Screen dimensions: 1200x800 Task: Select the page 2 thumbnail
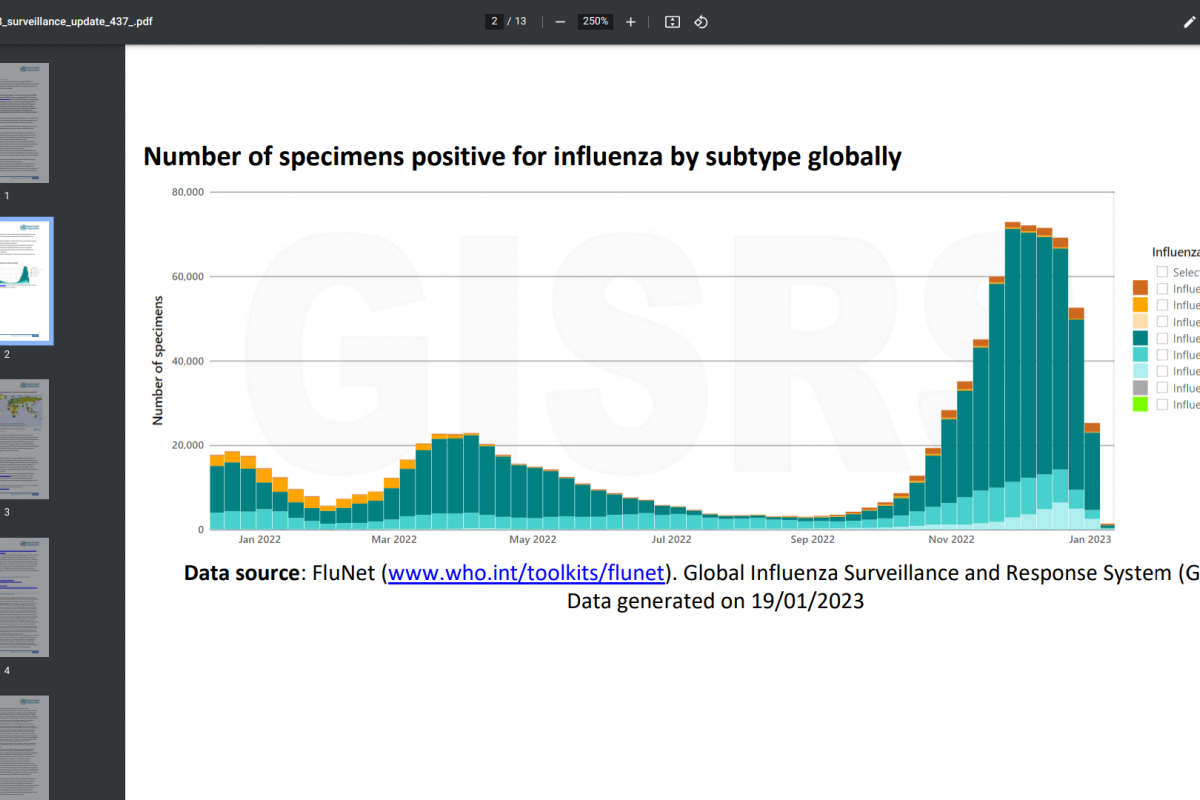point(24,281)
